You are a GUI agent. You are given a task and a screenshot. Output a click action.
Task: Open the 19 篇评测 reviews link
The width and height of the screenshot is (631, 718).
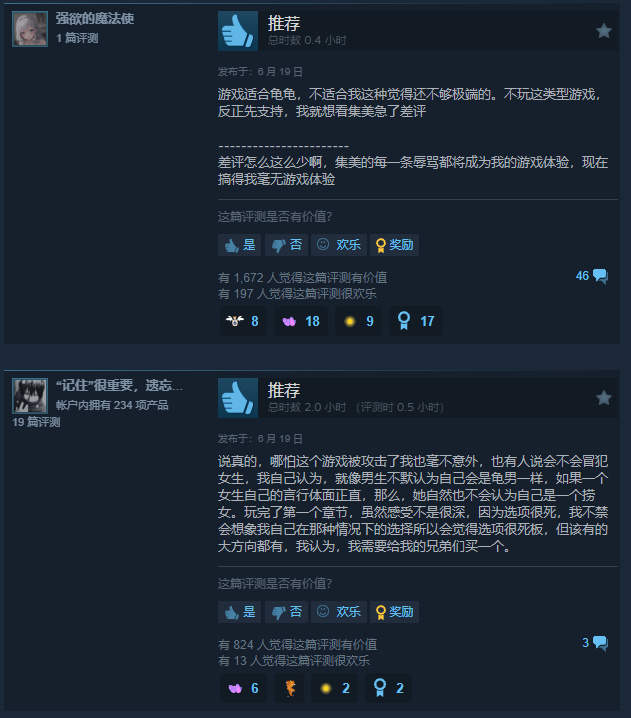[36, 422]
